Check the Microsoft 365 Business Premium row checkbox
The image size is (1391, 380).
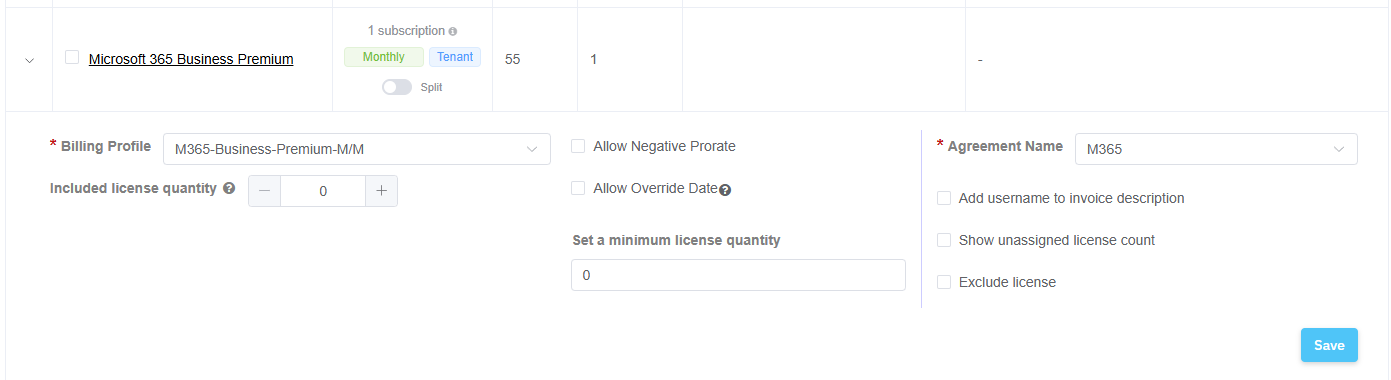72,57
